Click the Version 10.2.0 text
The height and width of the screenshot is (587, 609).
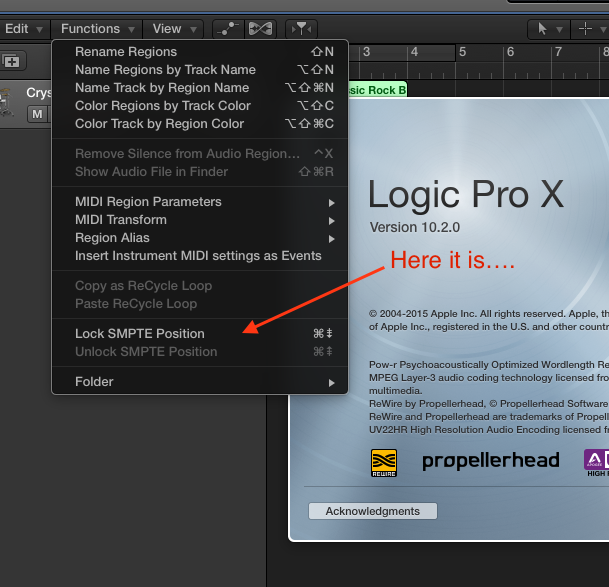(414, 227)
